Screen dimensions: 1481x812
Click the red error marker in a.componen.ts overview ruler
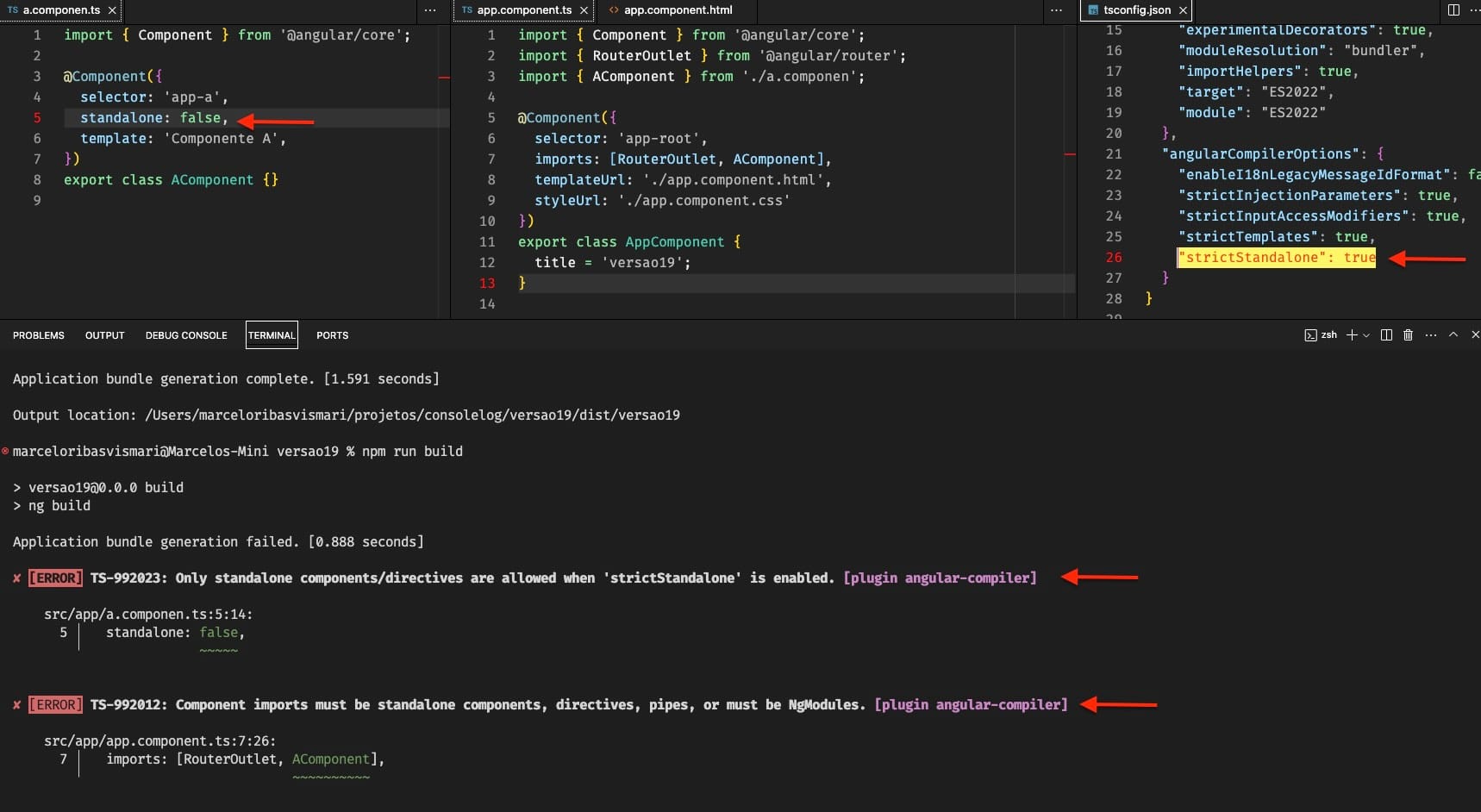pyautogui.click(x=444, y=78)
